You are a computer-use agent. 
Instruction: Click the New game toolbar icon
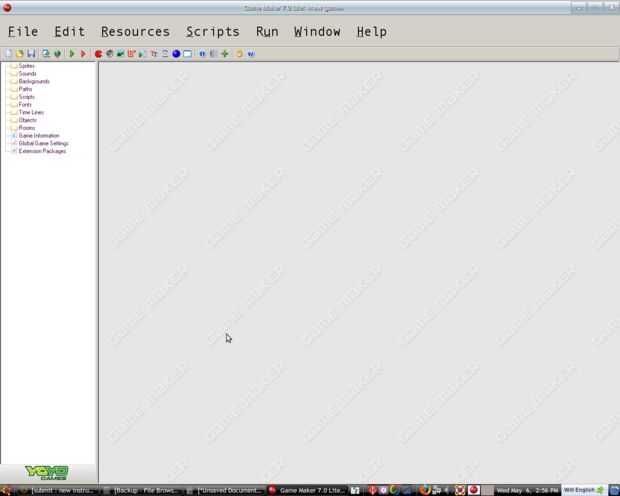8,53
